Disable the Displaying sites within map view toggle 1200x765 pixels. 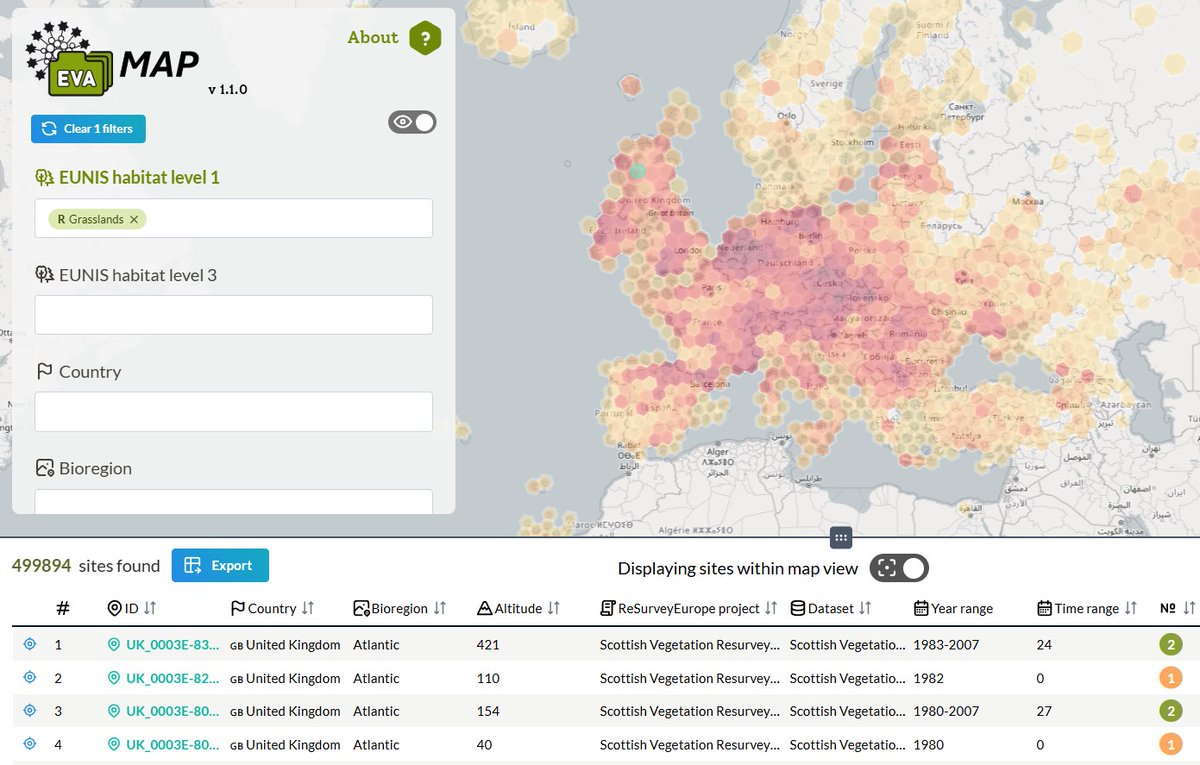tap(899, 567)
